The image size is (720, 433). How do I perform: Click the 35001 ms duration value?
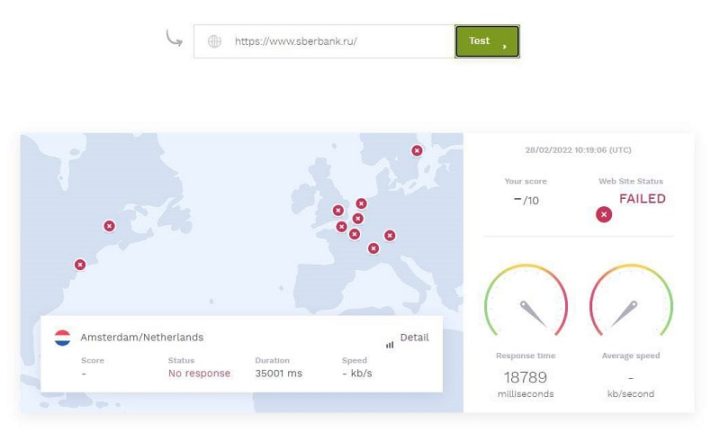coord(278,373)
